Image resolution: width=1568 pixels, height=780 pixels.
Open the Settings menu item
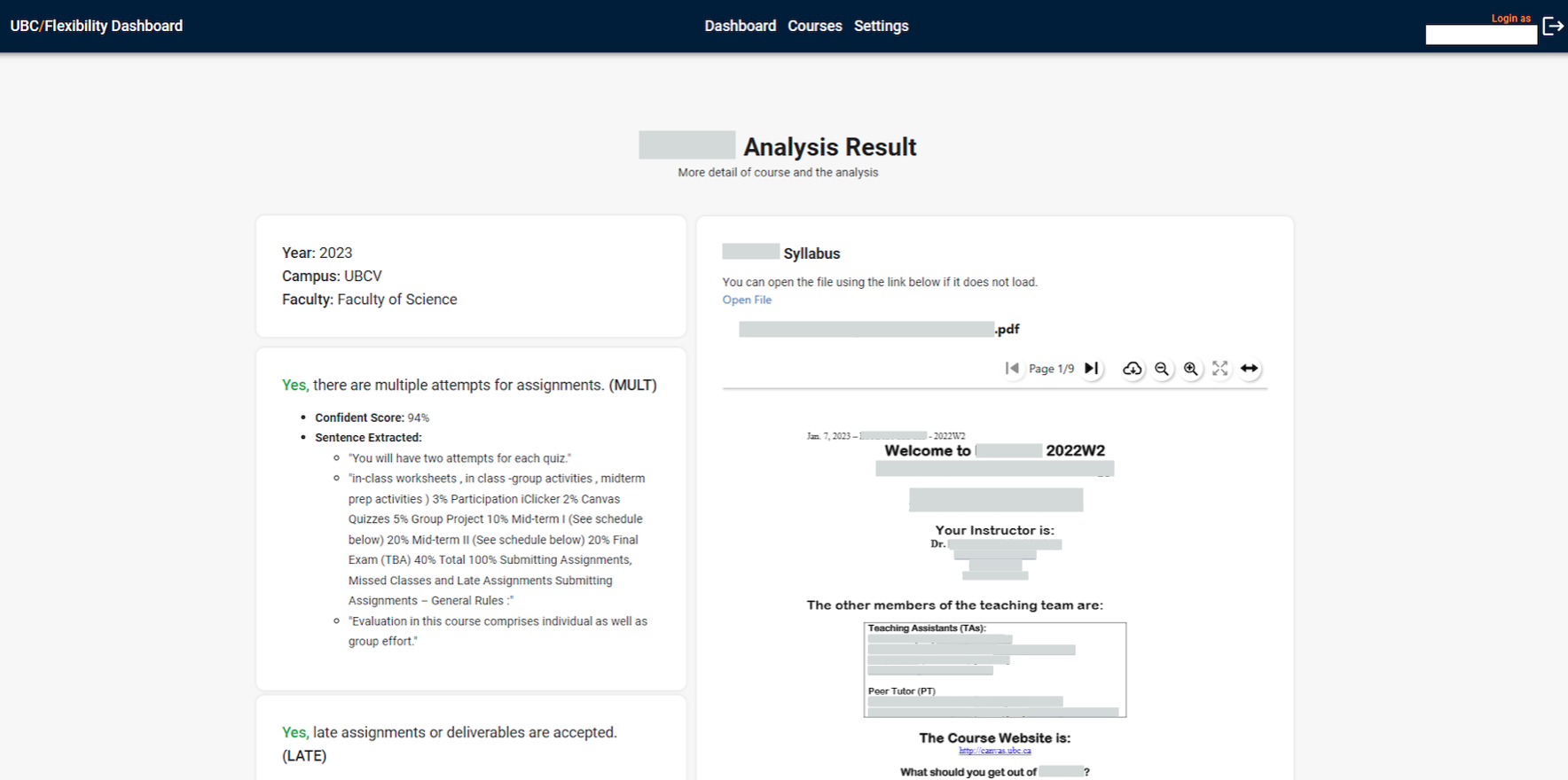click(x=882, y=26)
